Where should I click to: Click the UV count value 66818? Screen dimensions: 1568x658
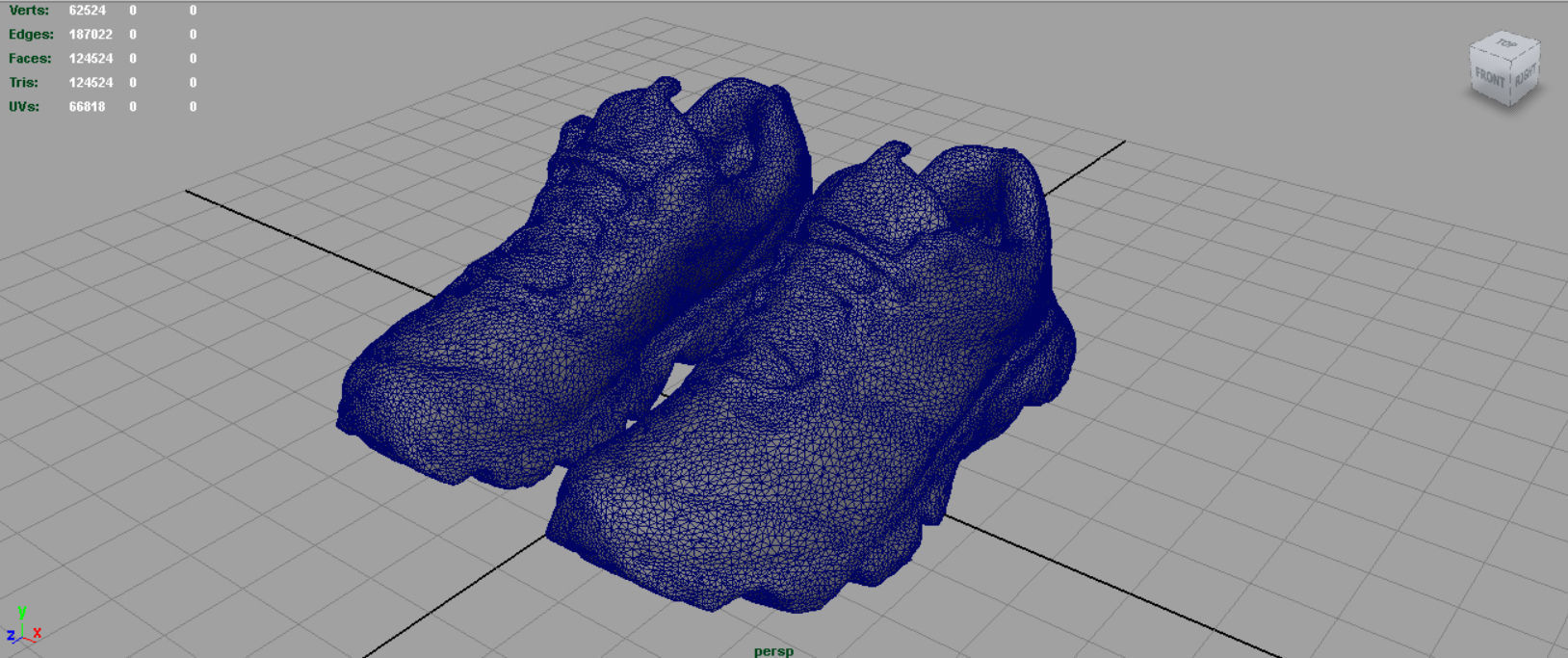[x=87, y=106]
